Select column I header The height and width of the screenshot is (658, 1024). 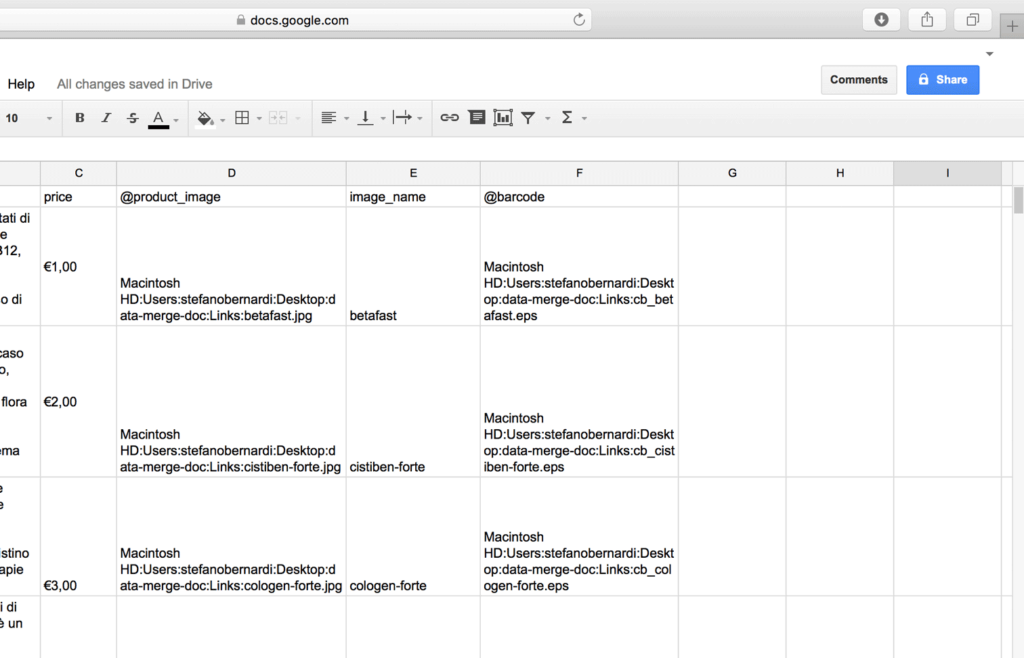(948, 173)
